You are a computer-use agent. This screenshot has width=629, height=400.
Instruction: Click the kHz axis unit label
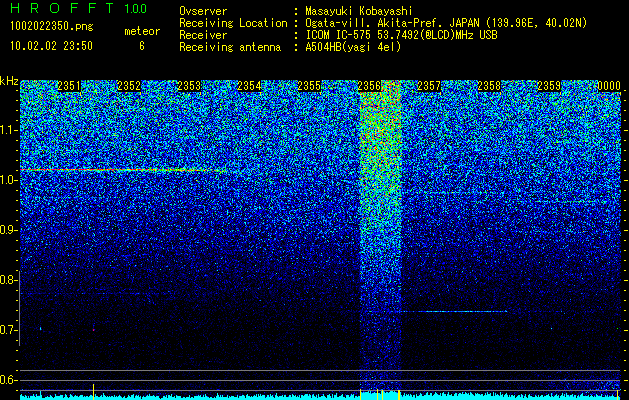click(x=9, y=81)
